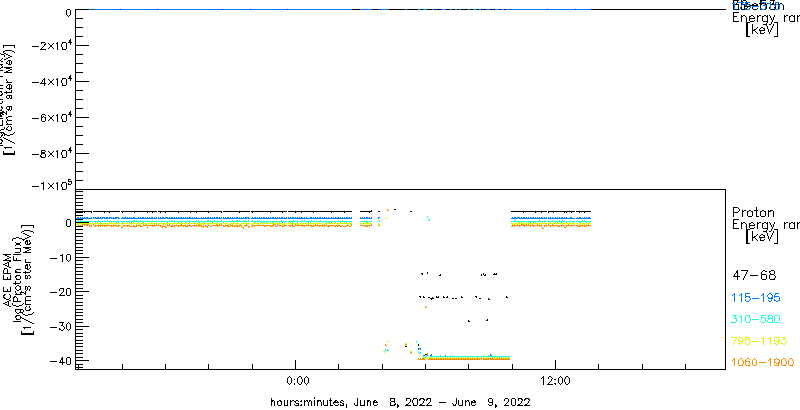
Task: Click the -8×10⁴ upper axis label
Action: (51, 153)
